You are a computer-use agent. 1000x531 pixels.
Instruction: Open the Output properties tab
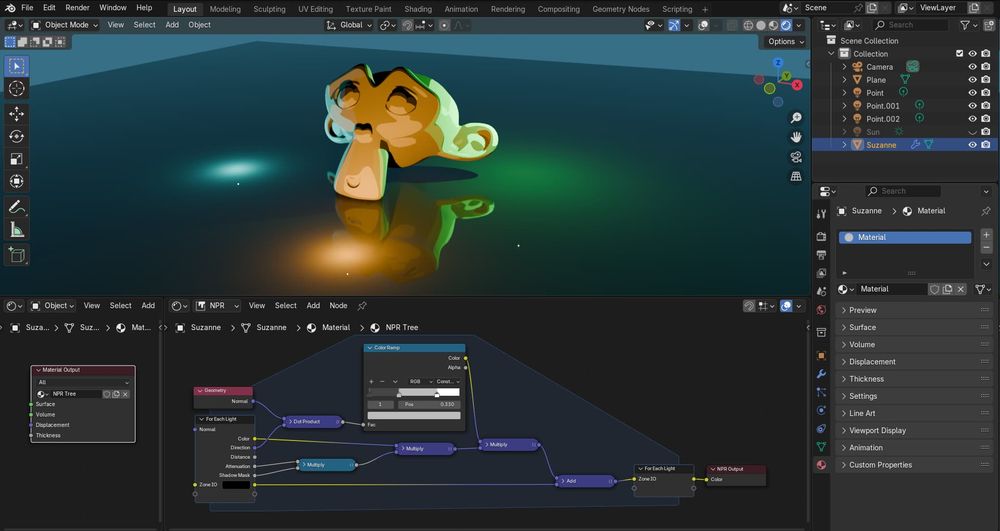click(x=821, y=254)
